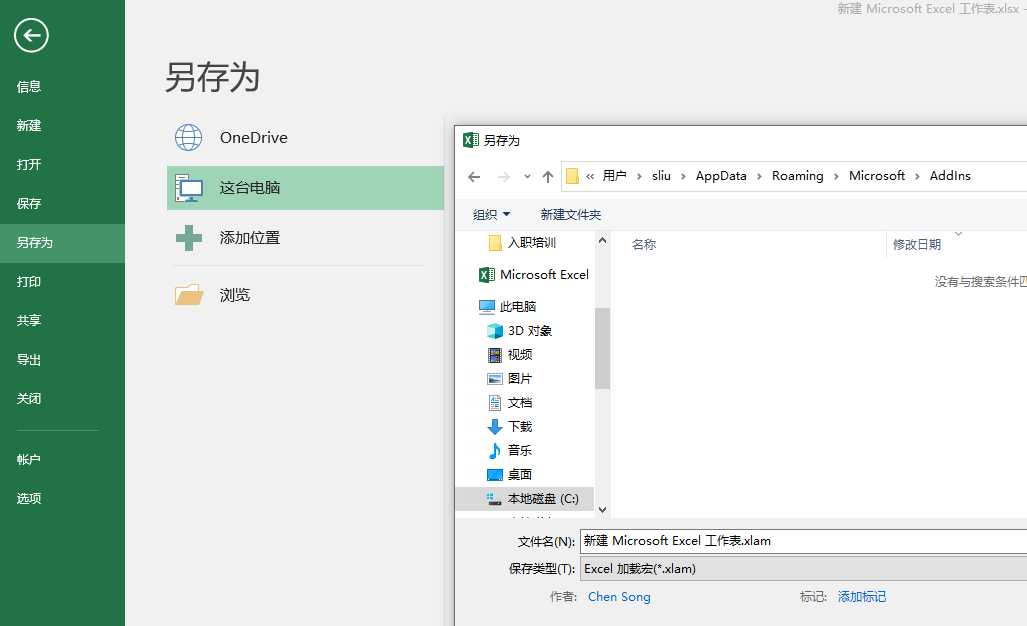Click navigation pane scrollbar thumb
The height and width of the screenshot is (626, 1027).
pos(603,348)
